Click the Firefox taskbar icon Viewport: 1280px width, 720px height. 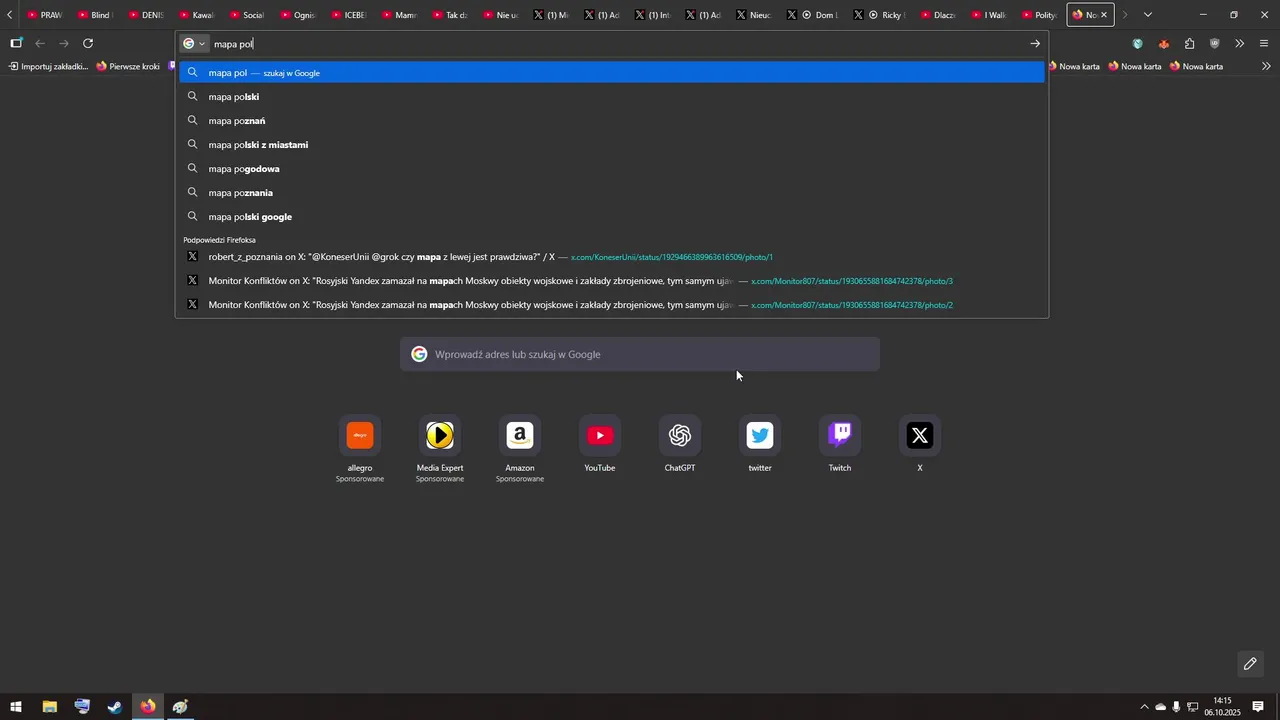click(148, 707)
